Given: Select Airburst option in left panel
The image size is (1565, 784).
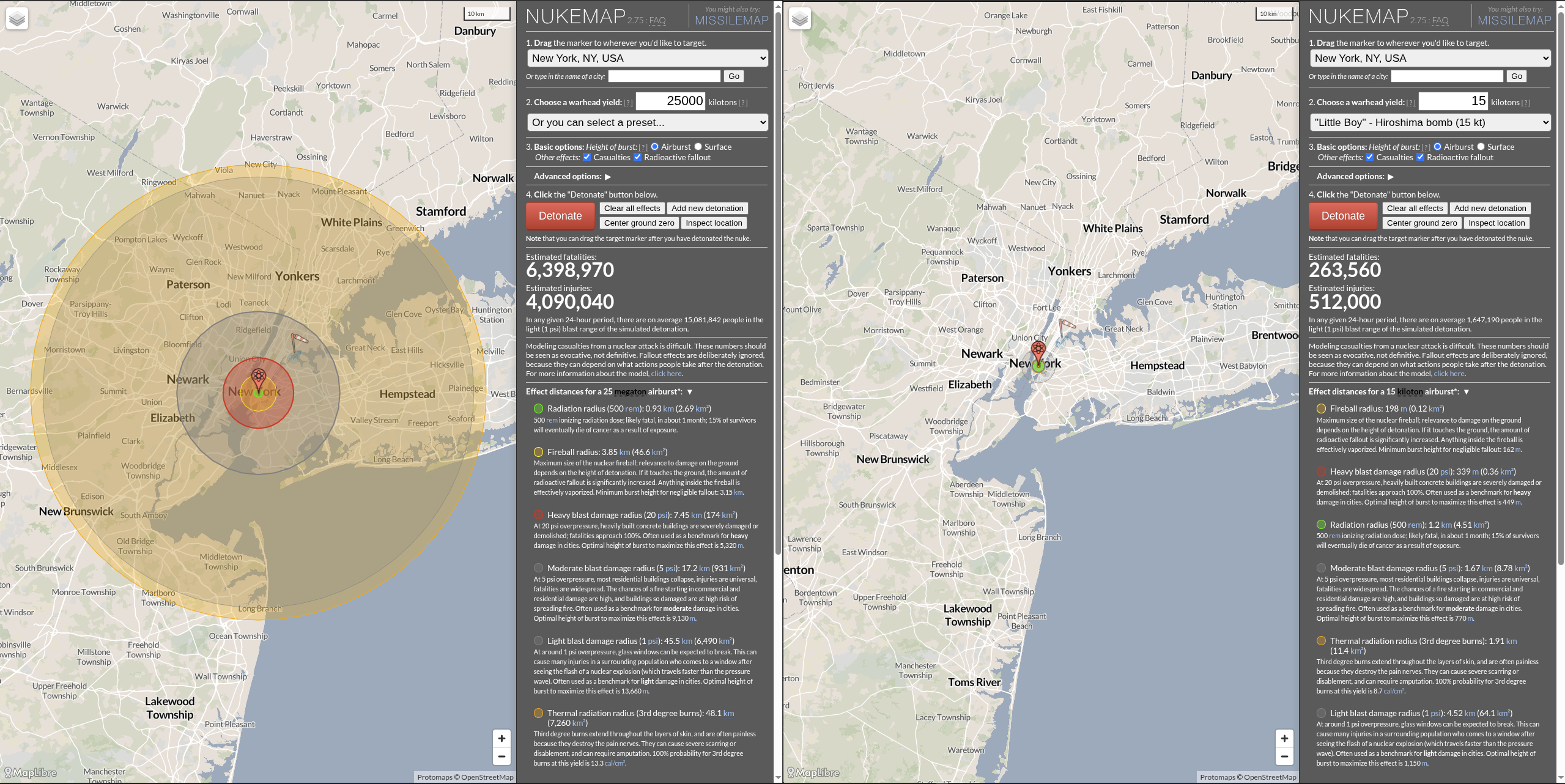Looking at the screenshot, I should 655,147.
